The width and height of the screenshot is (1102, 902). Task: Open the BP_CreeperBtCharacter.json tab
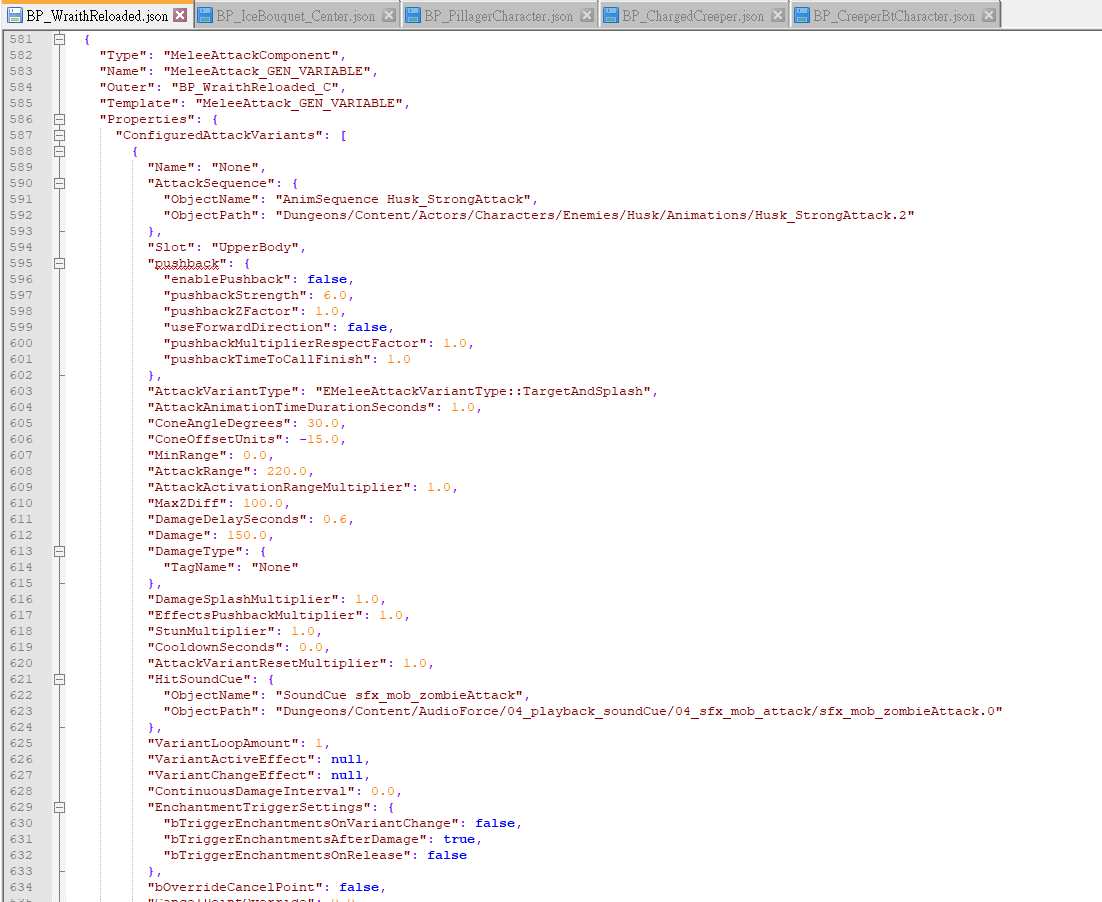tap(894, 15)
